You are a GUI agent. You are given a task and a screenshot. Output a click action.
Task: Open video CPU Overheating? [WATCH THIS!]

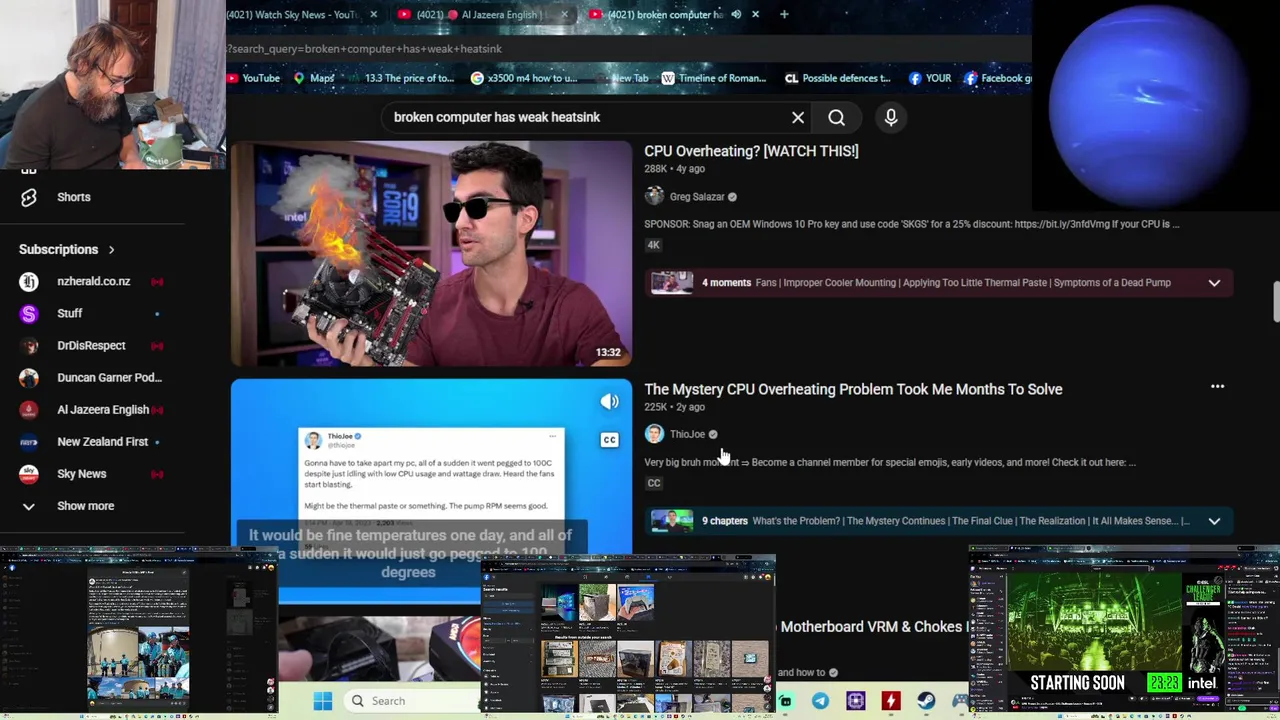click(751, 151)
